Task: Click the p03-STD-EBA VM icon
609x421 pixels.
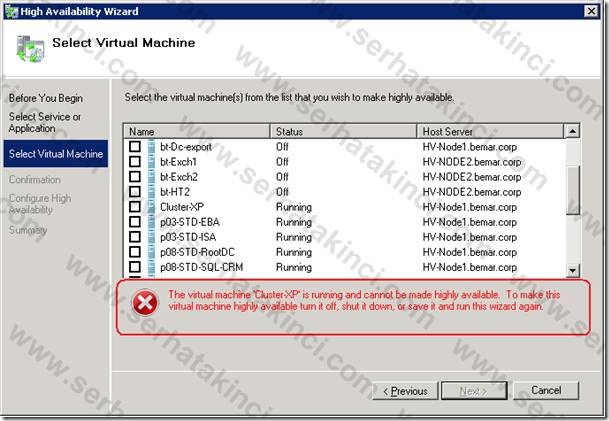Action: pyautogui.click(x=151, y=222)
